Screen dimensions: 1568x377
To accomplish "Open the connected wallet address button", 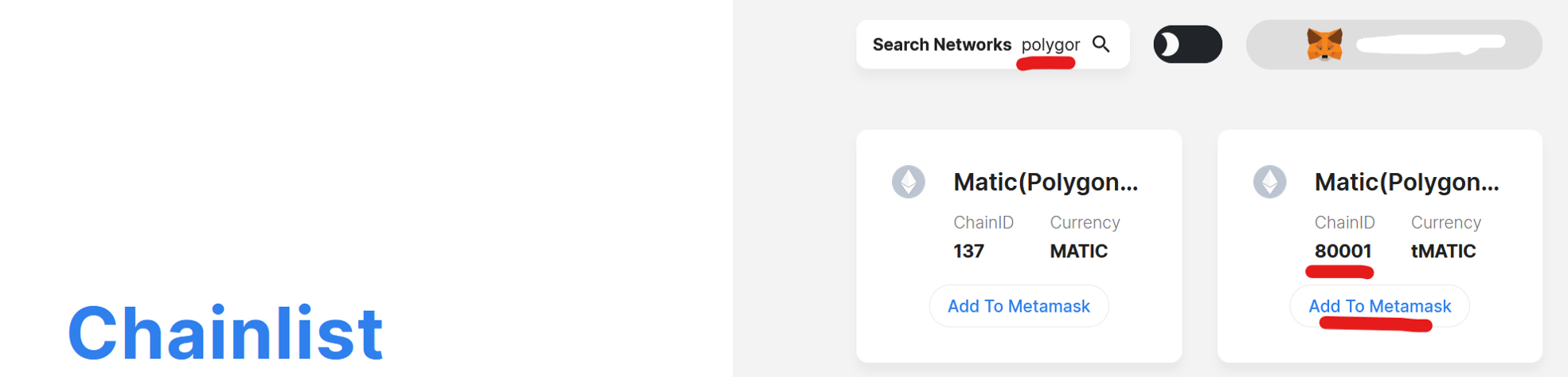I will point(1429,45).
